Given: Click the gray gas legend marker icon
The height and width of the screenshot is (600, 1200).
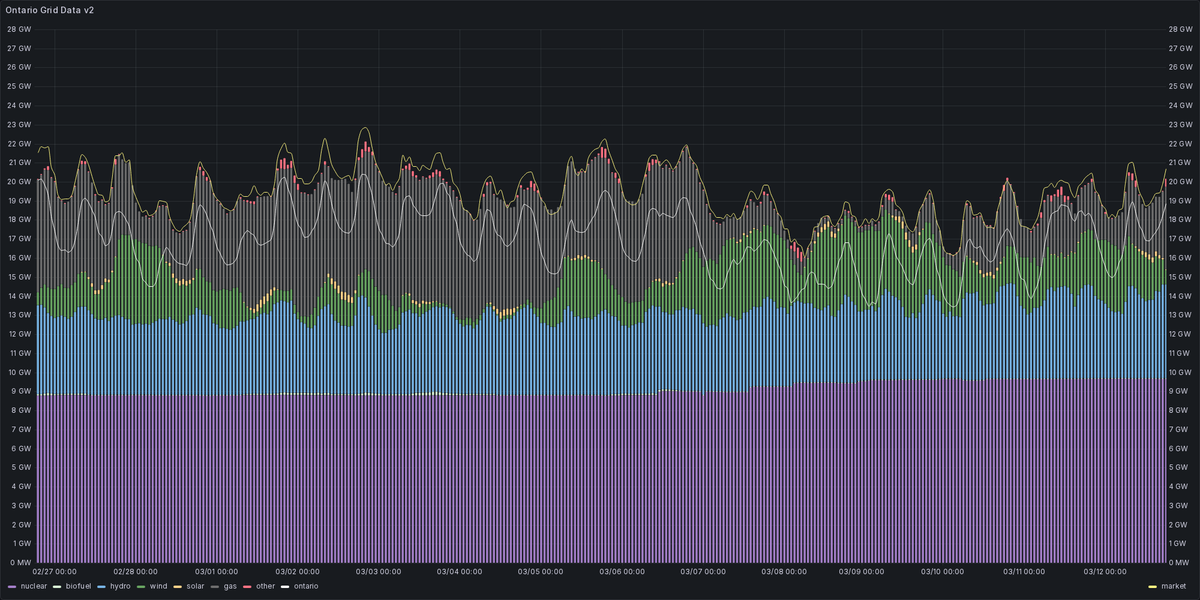Looking at the screenshot, I should (216, 587).
